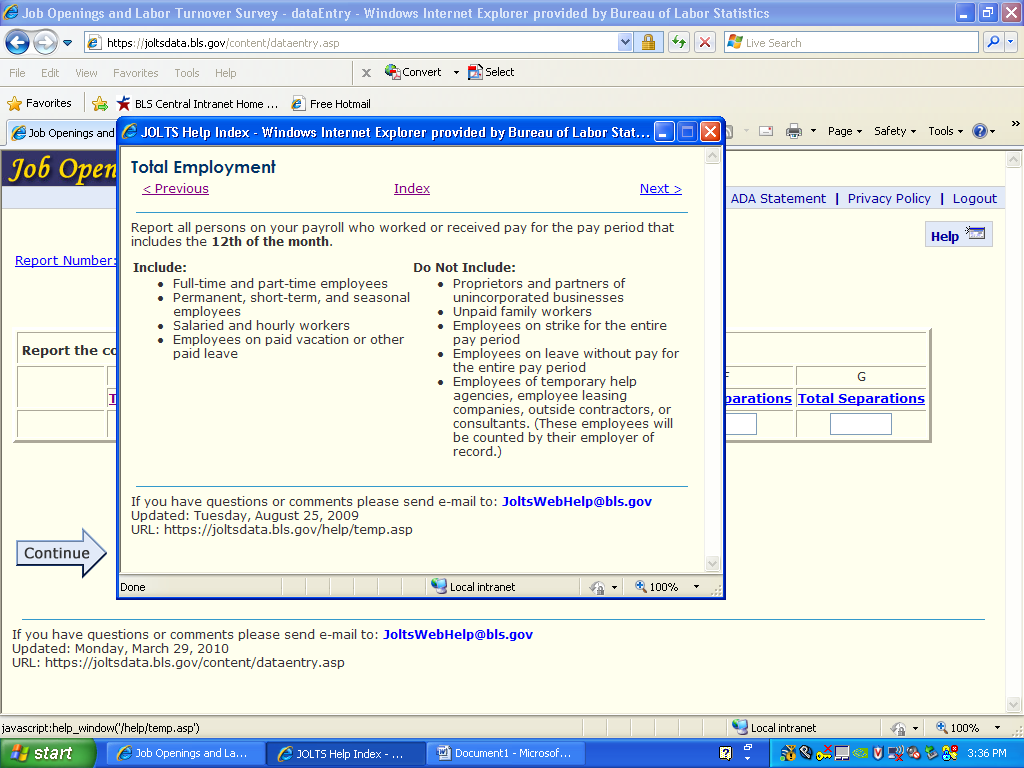Click the Select toolbar button
This screenshot has height=768, width=1024.
[x=491, y=72]
